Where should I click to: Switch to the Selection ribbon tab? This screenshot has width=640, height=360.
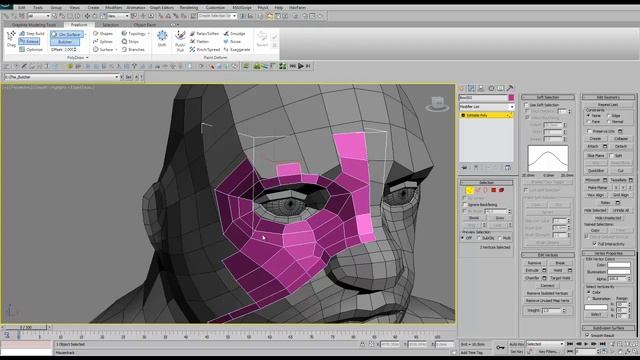coord(110,25)
